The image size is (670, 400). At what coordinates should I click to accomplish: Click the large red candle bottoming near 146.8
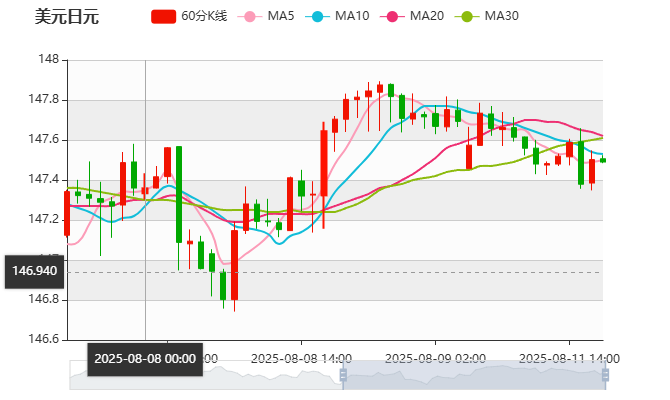pos(235,265)
